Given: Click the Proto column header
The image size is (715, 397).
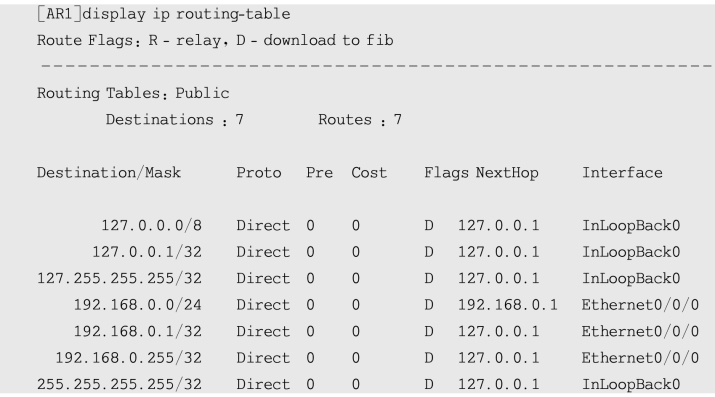Looking at the screenshot, I should point(259,173).
